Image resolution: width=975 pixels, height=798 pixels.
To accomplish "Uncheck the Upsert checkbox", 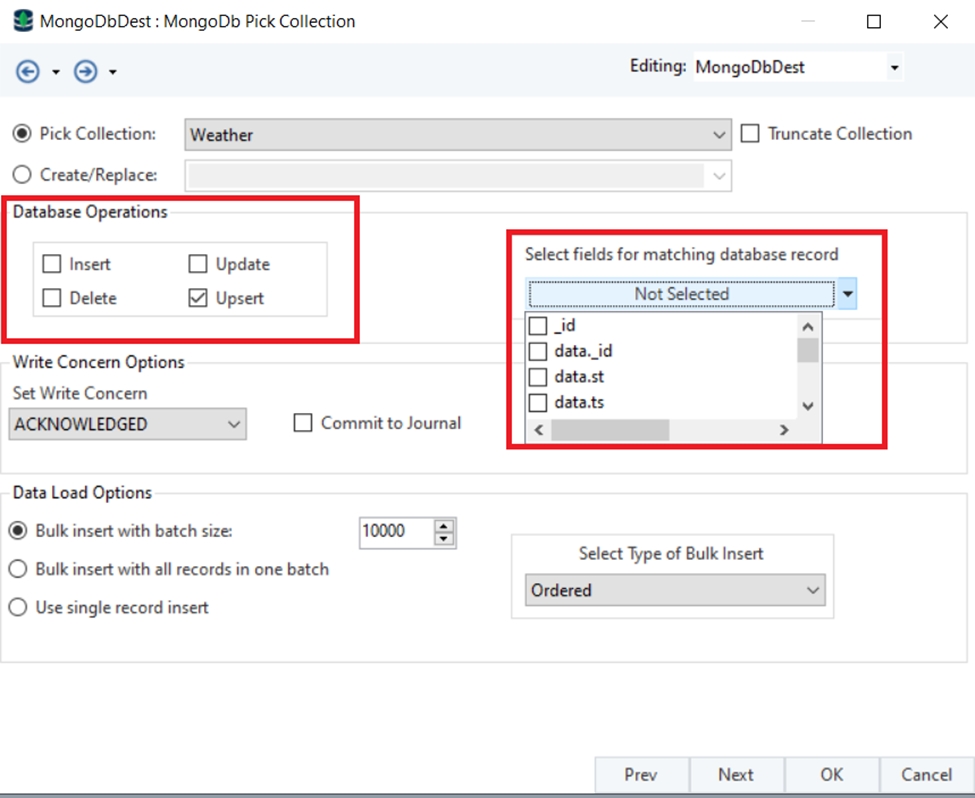I will [x=198, y=298].
